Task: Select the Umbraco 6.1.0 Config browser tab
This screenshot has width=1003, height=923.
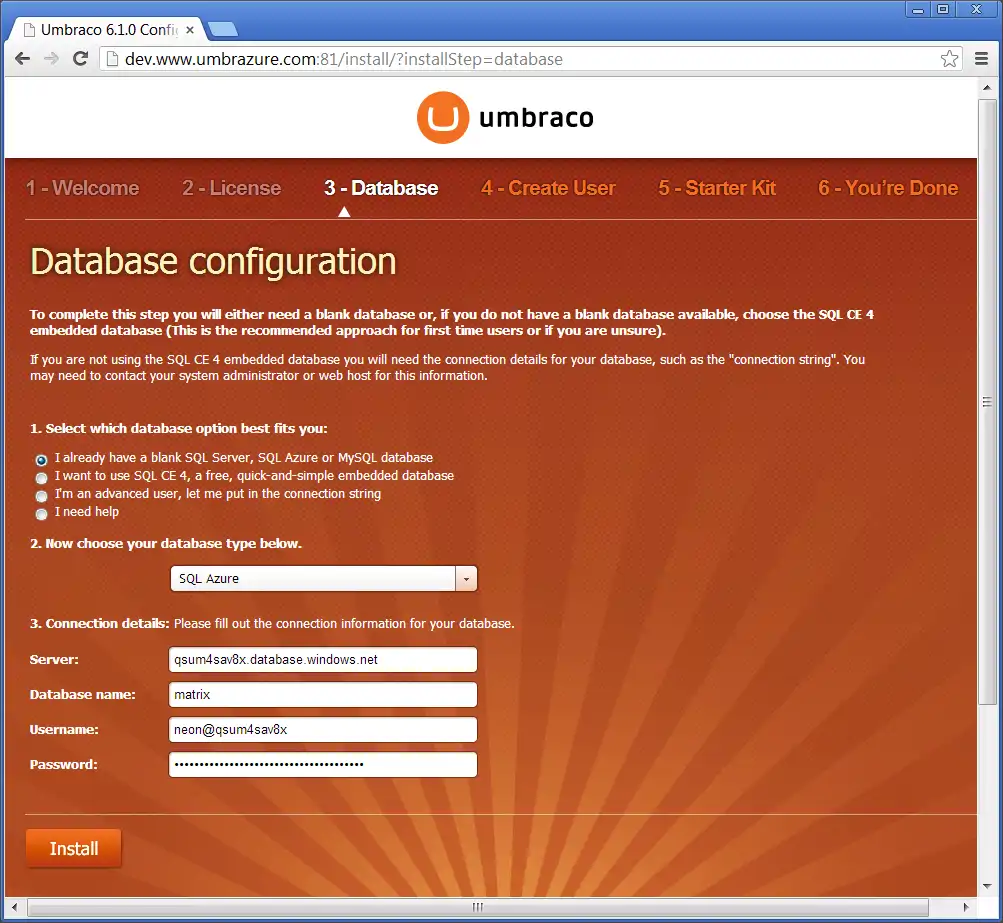Action: [109, 29]
